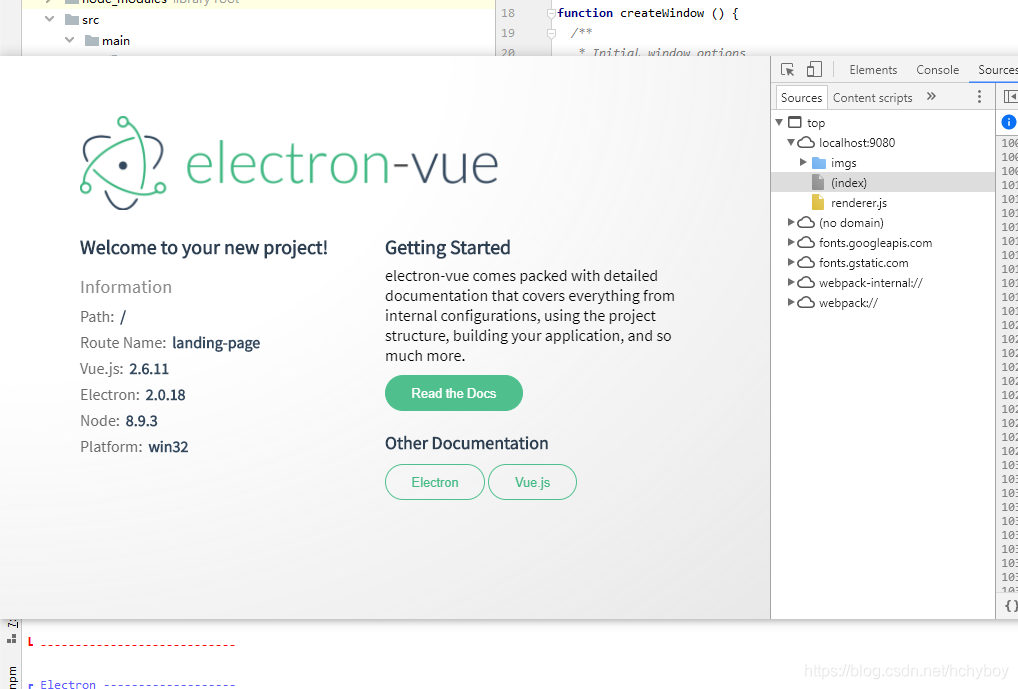Expand the webpack-internal:// node
Image resolution: width=1018 pixels, height=689 pixels.
coord(791,282)
